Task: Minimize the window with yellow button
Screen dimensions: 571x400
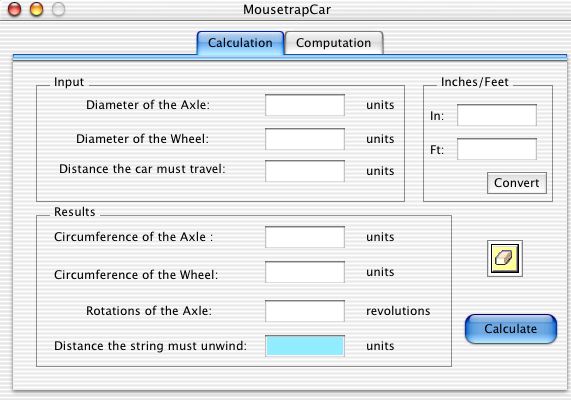Action: (36, 9)
